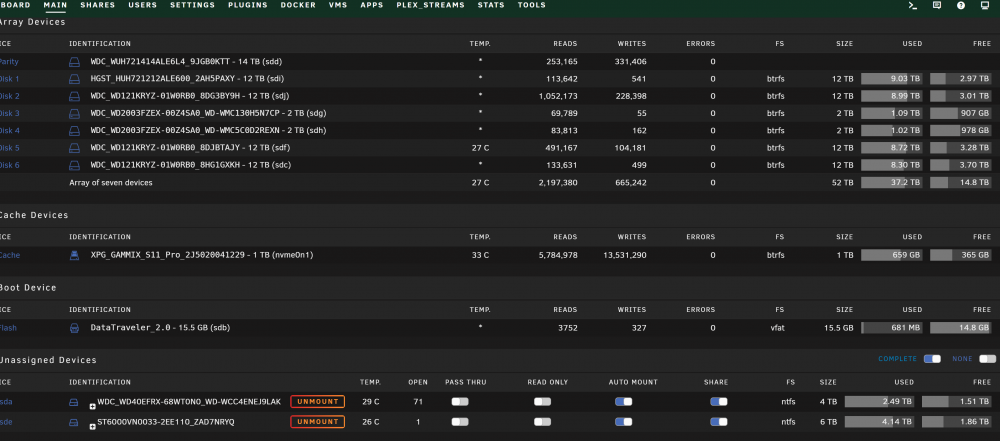Switch to DOCKER tab
The image size is (1000, 441).
[x=298, y=5]
